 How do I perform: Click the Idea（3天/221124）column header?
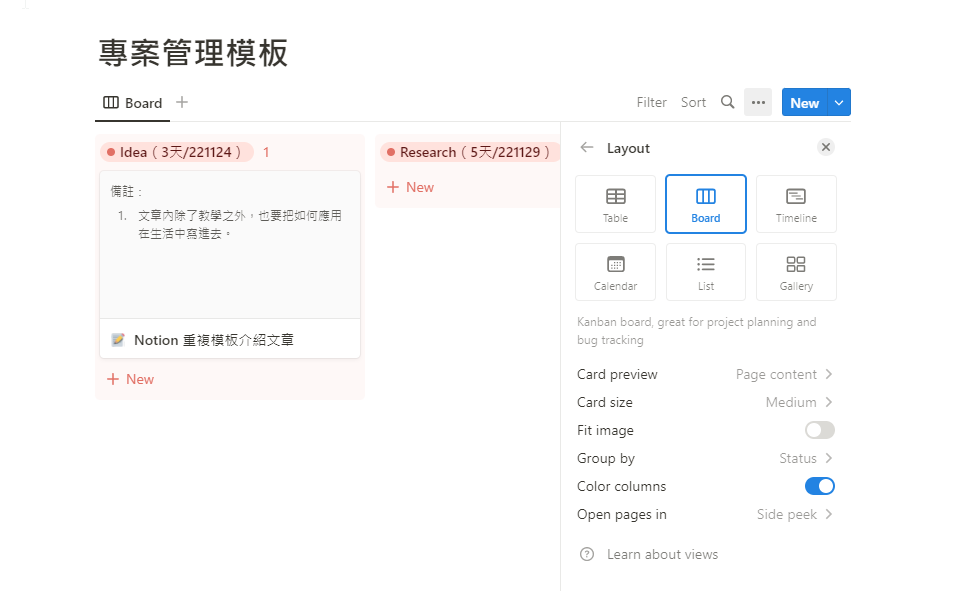pyautogui.click(x=178, y=152)
